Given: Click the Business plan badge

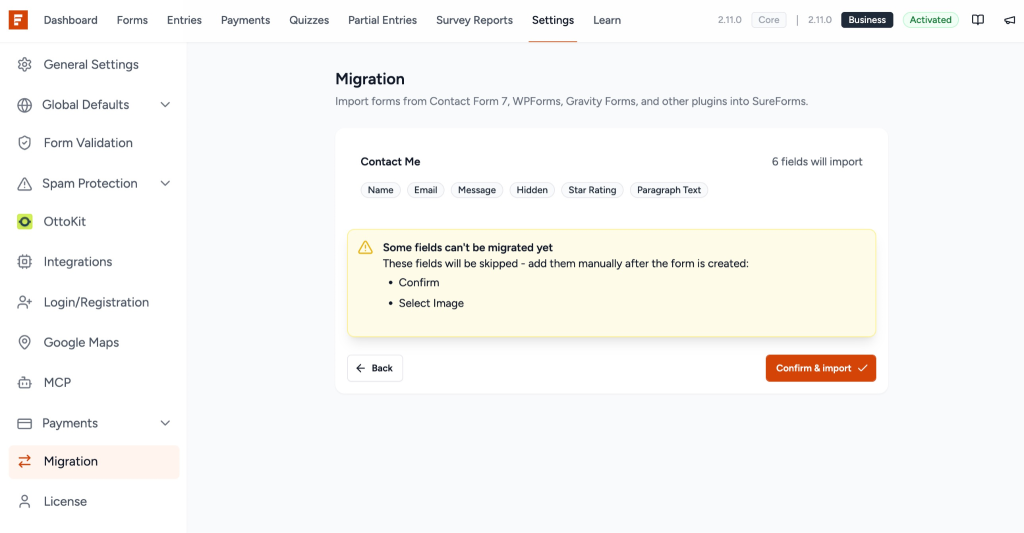Looking at the screenshot, I should [867, 20].
